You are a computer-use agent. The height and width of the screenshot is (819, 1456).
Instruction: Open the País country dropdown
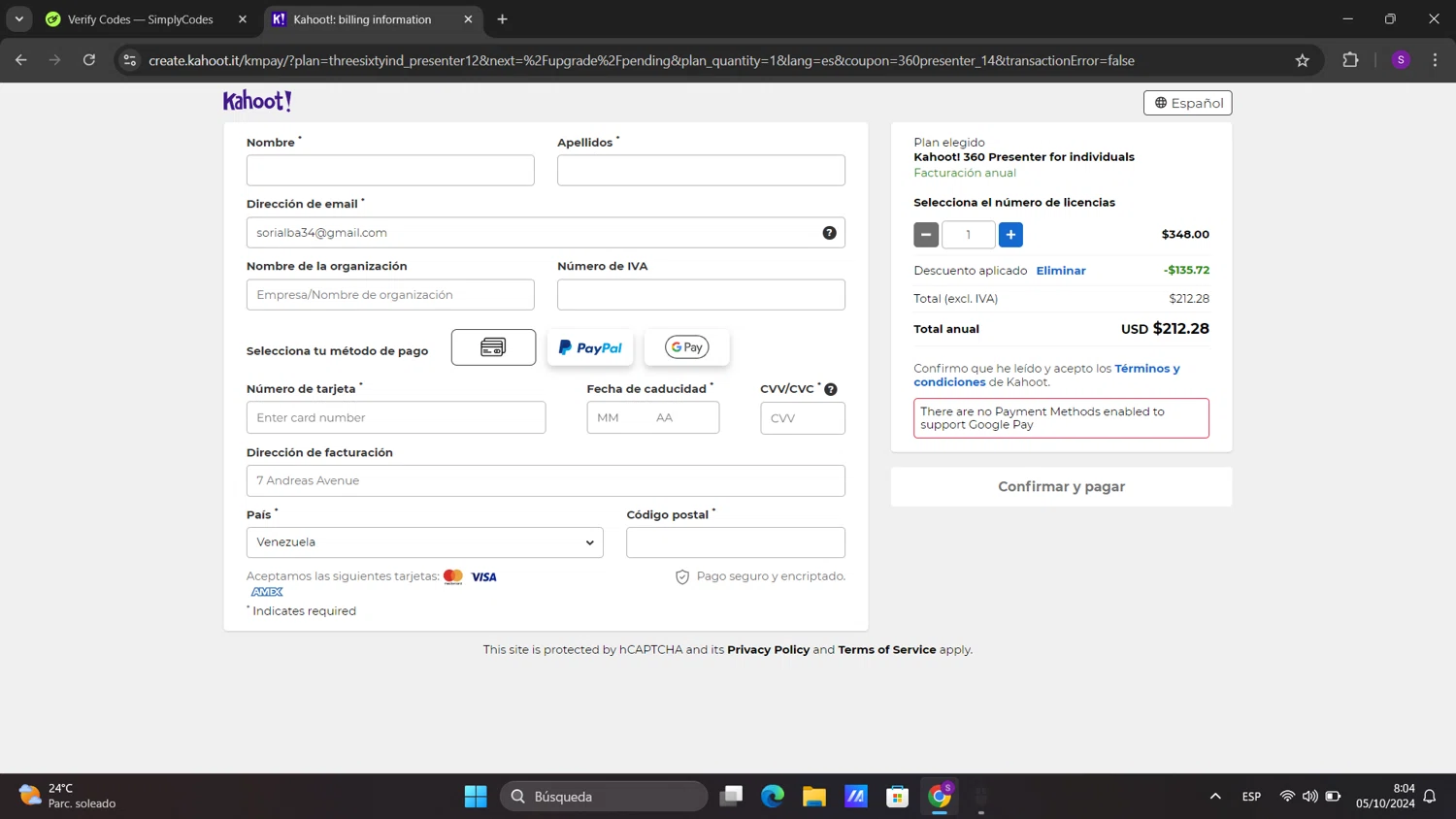(x=424, y=542)
